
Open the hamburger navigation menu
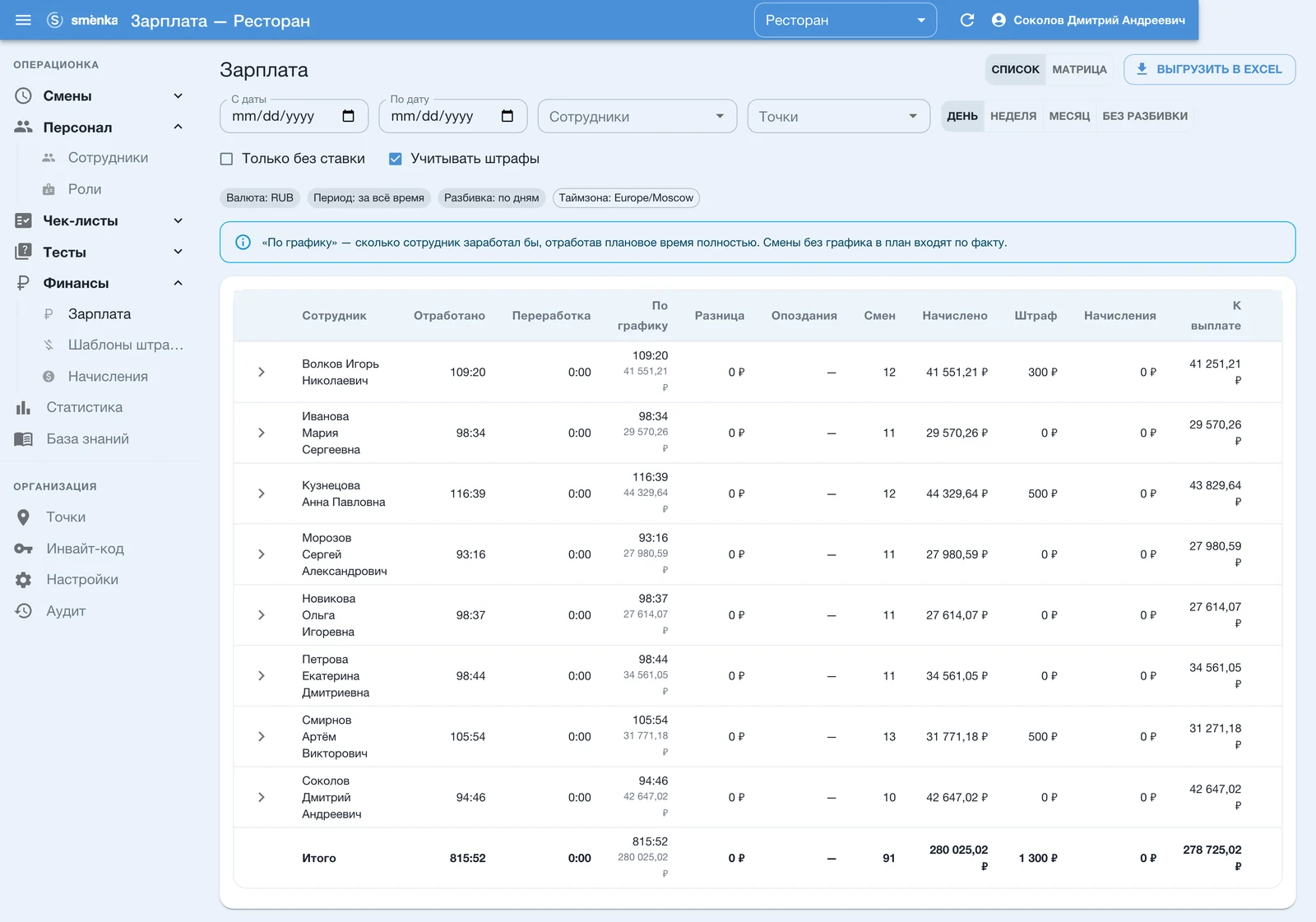pyautogui.click(x=23, y=20)
